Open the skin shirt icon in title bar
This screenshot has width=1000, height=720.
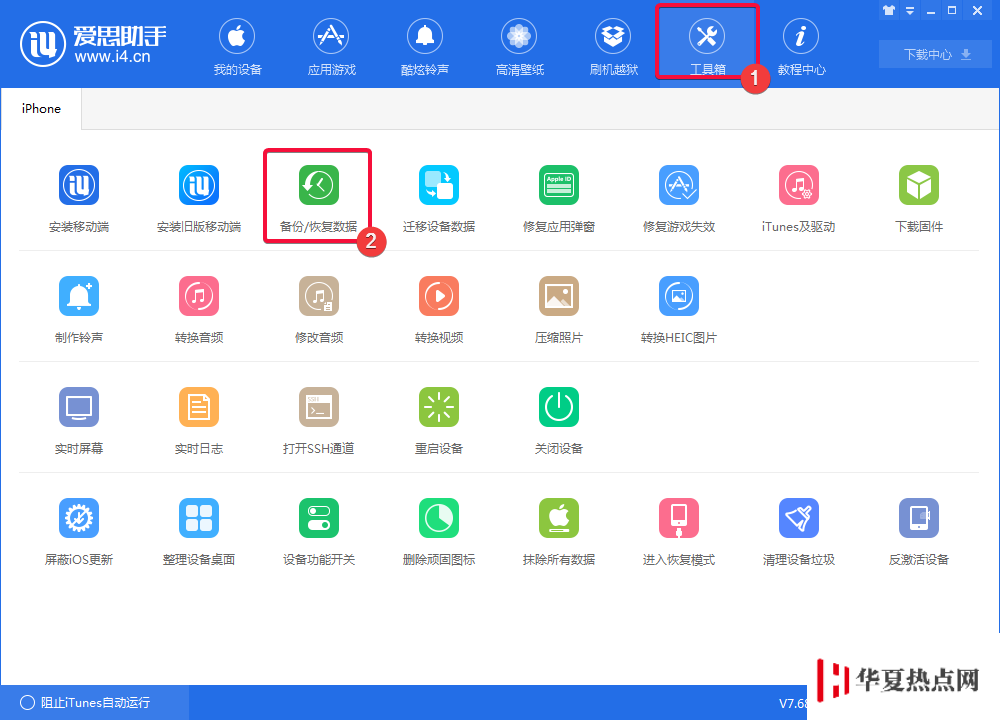[889, 10]
